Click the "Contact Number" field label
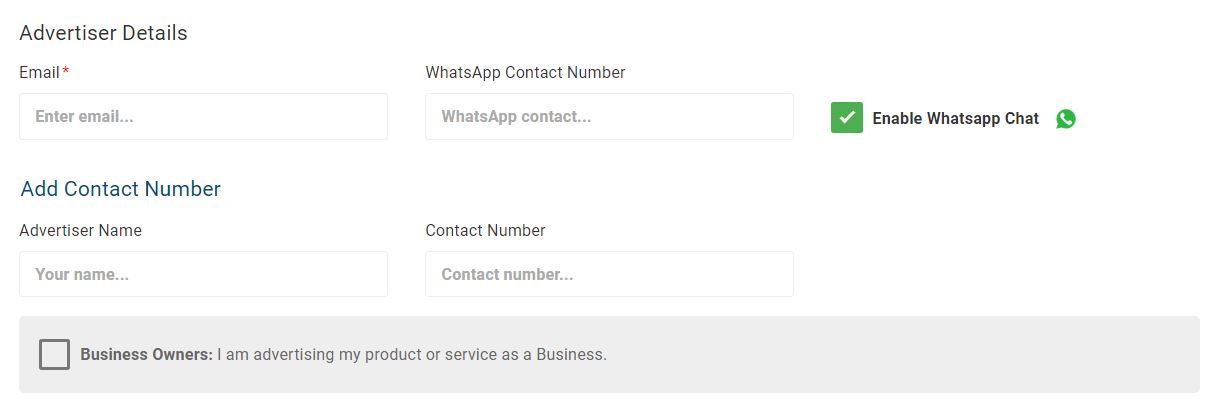This screenshot has width=1222, height=414. point(485,230)
